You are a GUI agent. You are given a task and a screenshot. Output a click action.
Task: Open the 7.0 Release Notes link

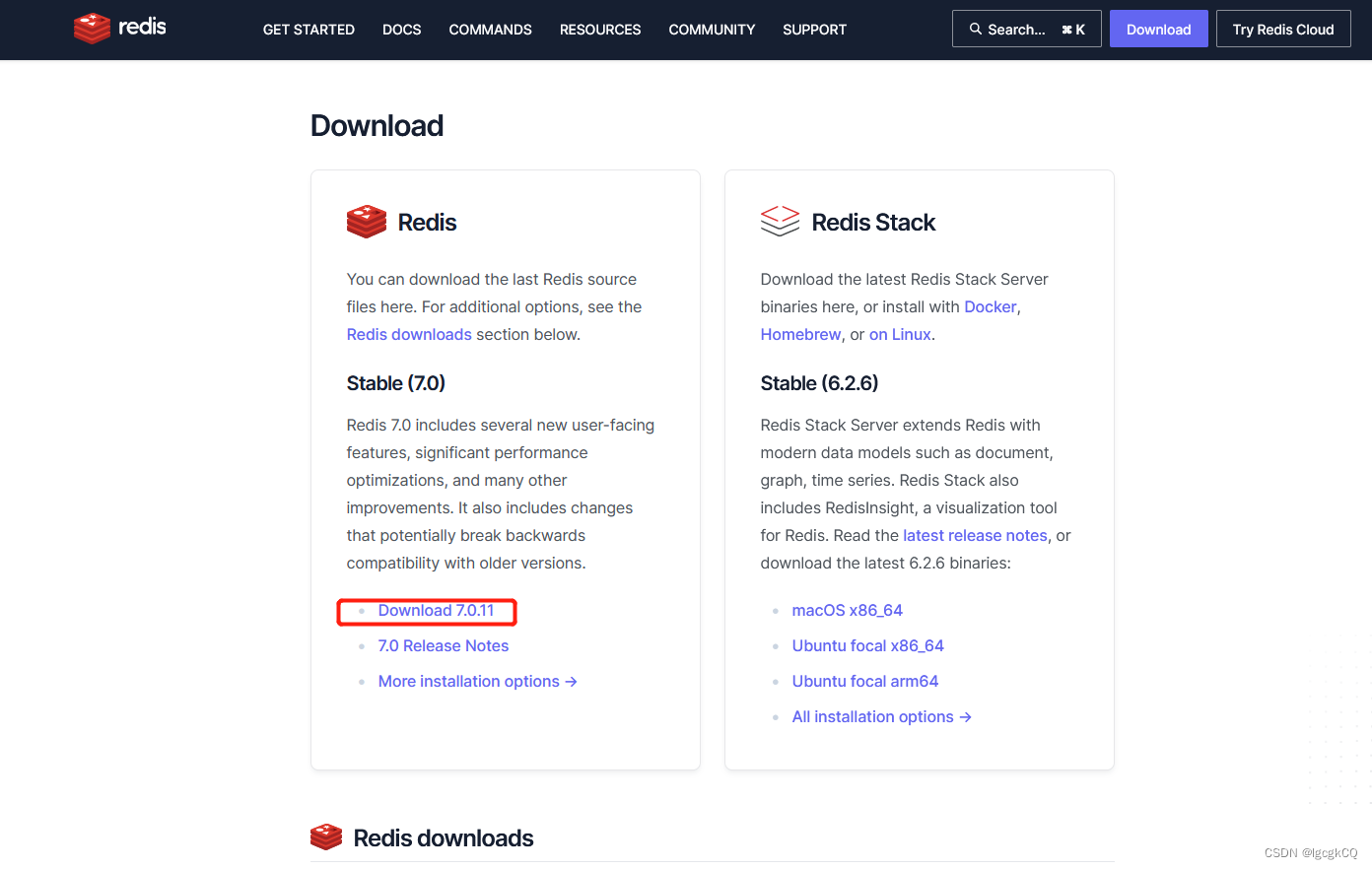click(444, 646)
